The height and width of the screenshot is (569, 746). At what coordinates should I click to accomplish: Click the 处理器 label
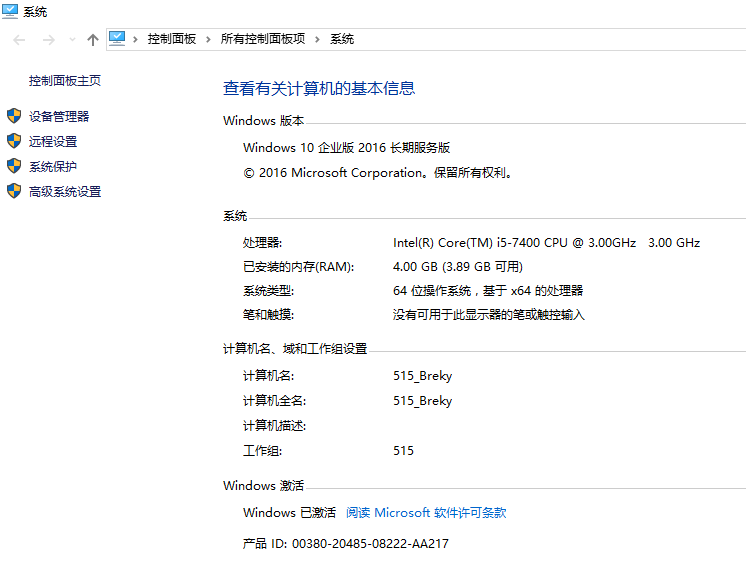[x=262, y=243]
